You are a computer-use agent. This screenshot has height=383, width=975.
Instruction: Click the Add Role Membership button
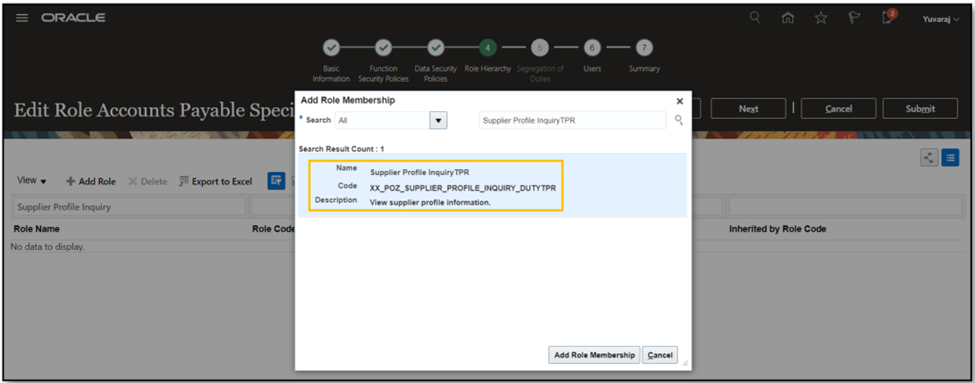594,355
